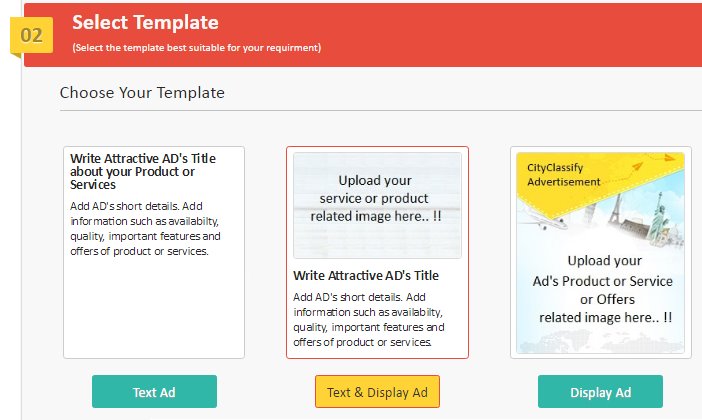Click the airplane illustration in the Display Ad preview
Image resolution: width=702 pixels, height=420 pixels.
(x=543, y=218)
